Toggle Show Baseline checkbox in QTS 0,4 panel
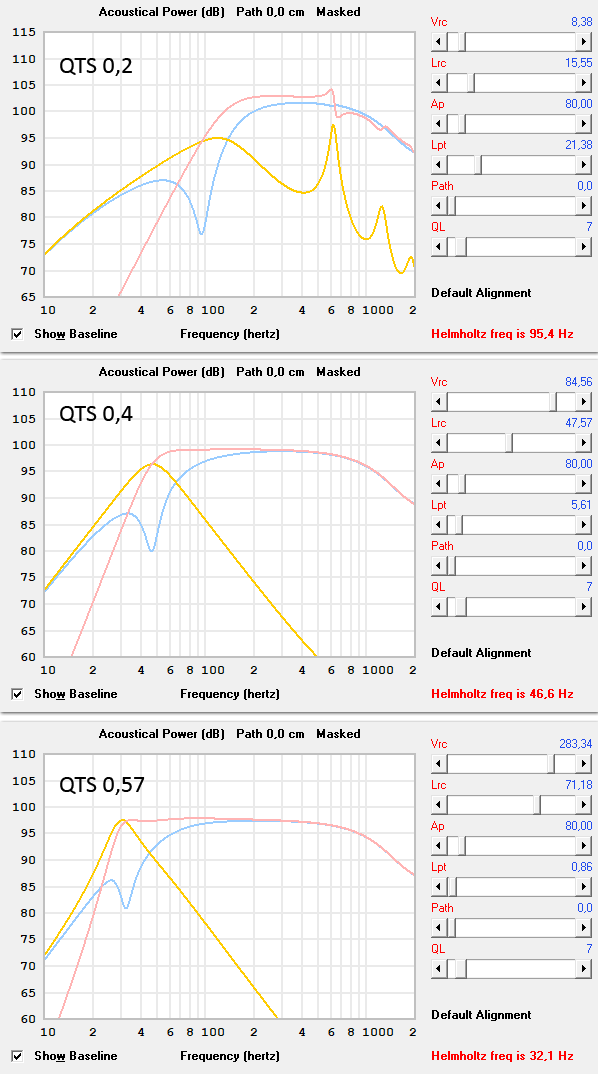This screenshot has width=598, height=1074. [x=17, y=695]
